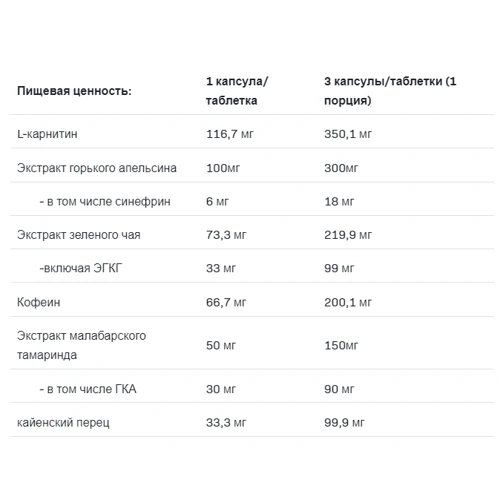Viewport: 500px width, 500px height.
Task: Select the Кофеин row label
Action: click(39, 302)
